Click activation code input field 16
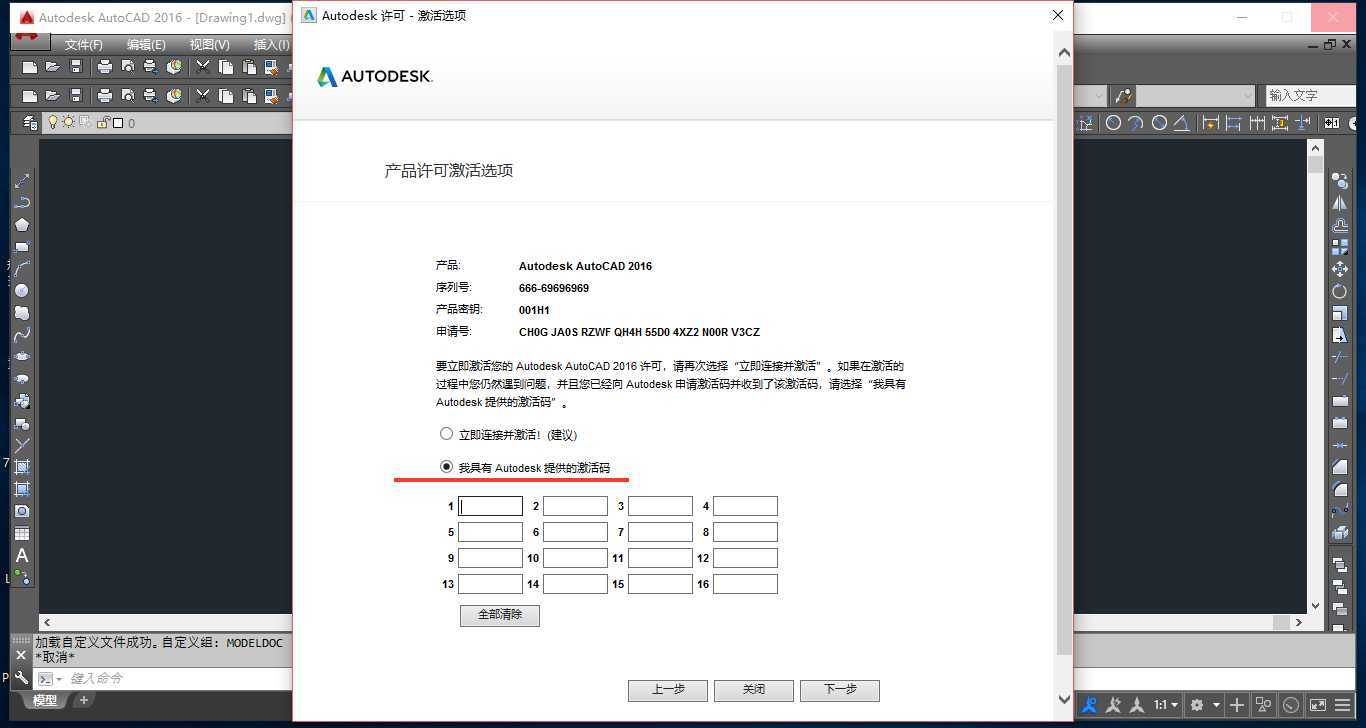The height and width of the screenshot is (728, 1366). [x=745, y=584]
